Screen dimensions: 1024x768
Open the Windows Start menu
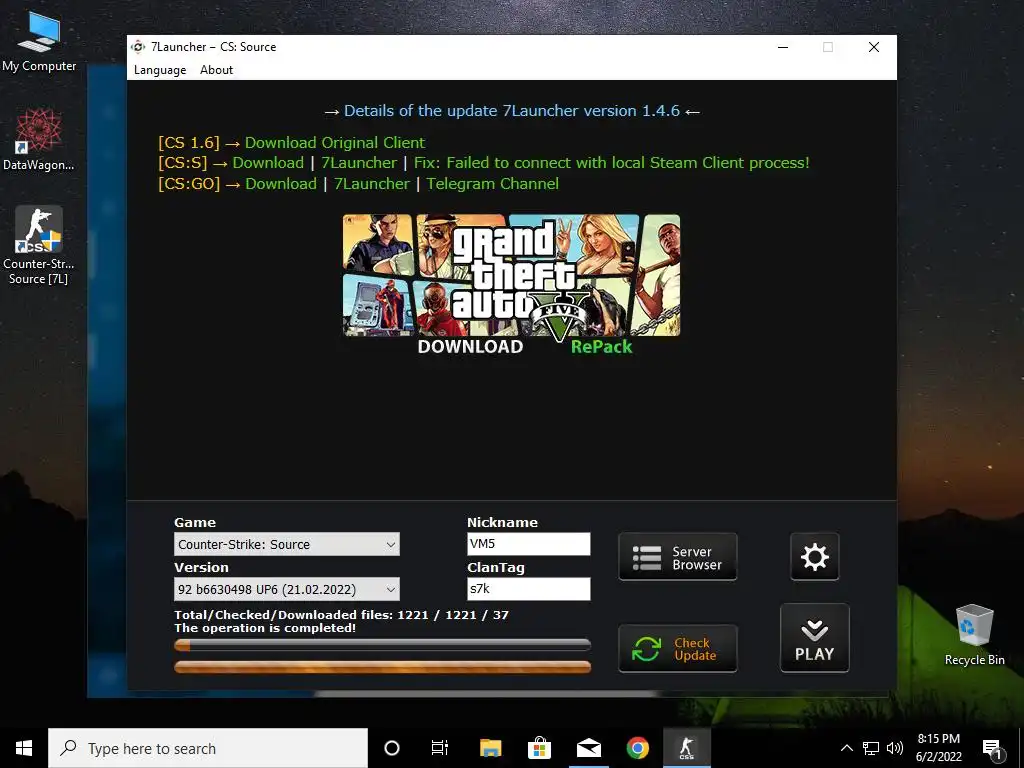pyautogui.click(x=24, y=748)
